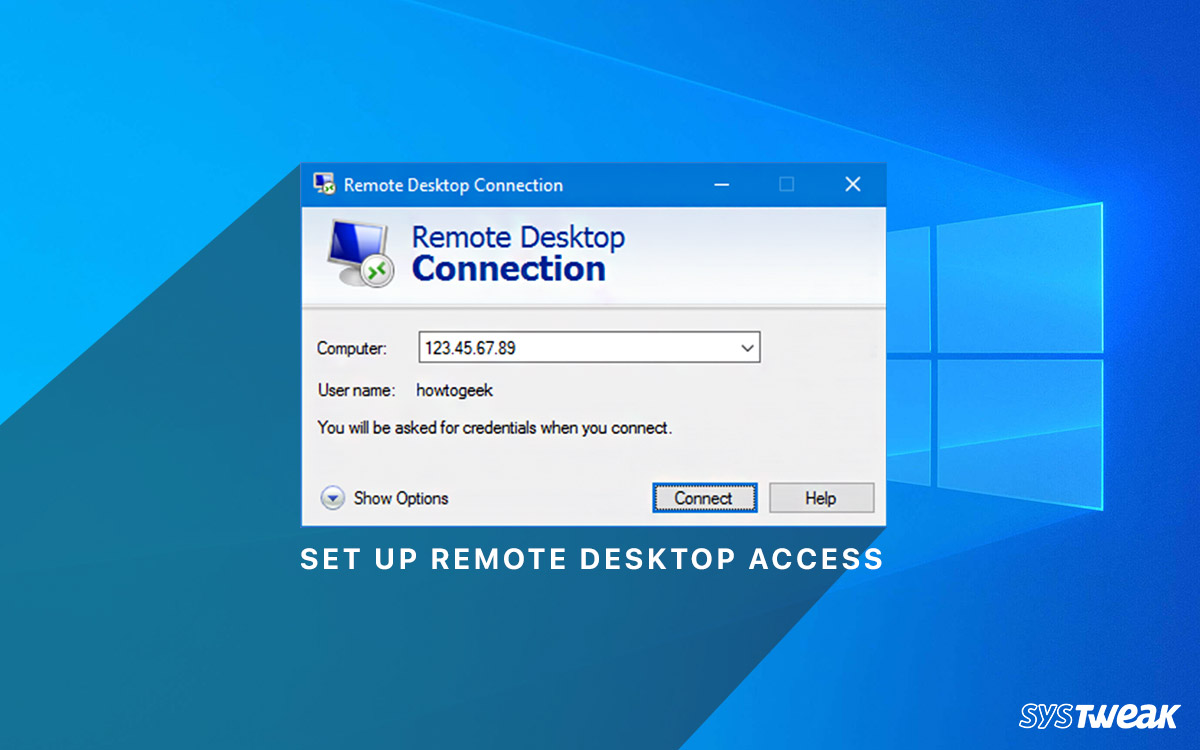Collapse the computer name combo box list
This screenshot has width=1200, height=750.
click(747, 347)
